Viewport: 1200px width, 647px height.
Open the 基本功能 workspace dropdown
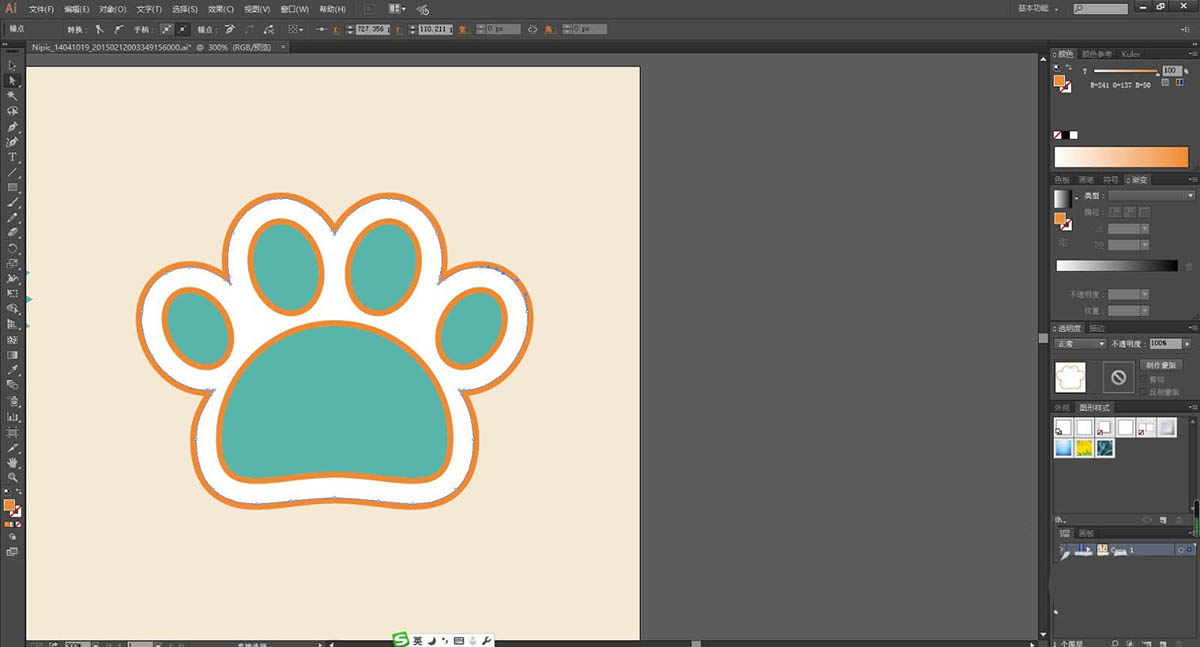[1040, 8]
